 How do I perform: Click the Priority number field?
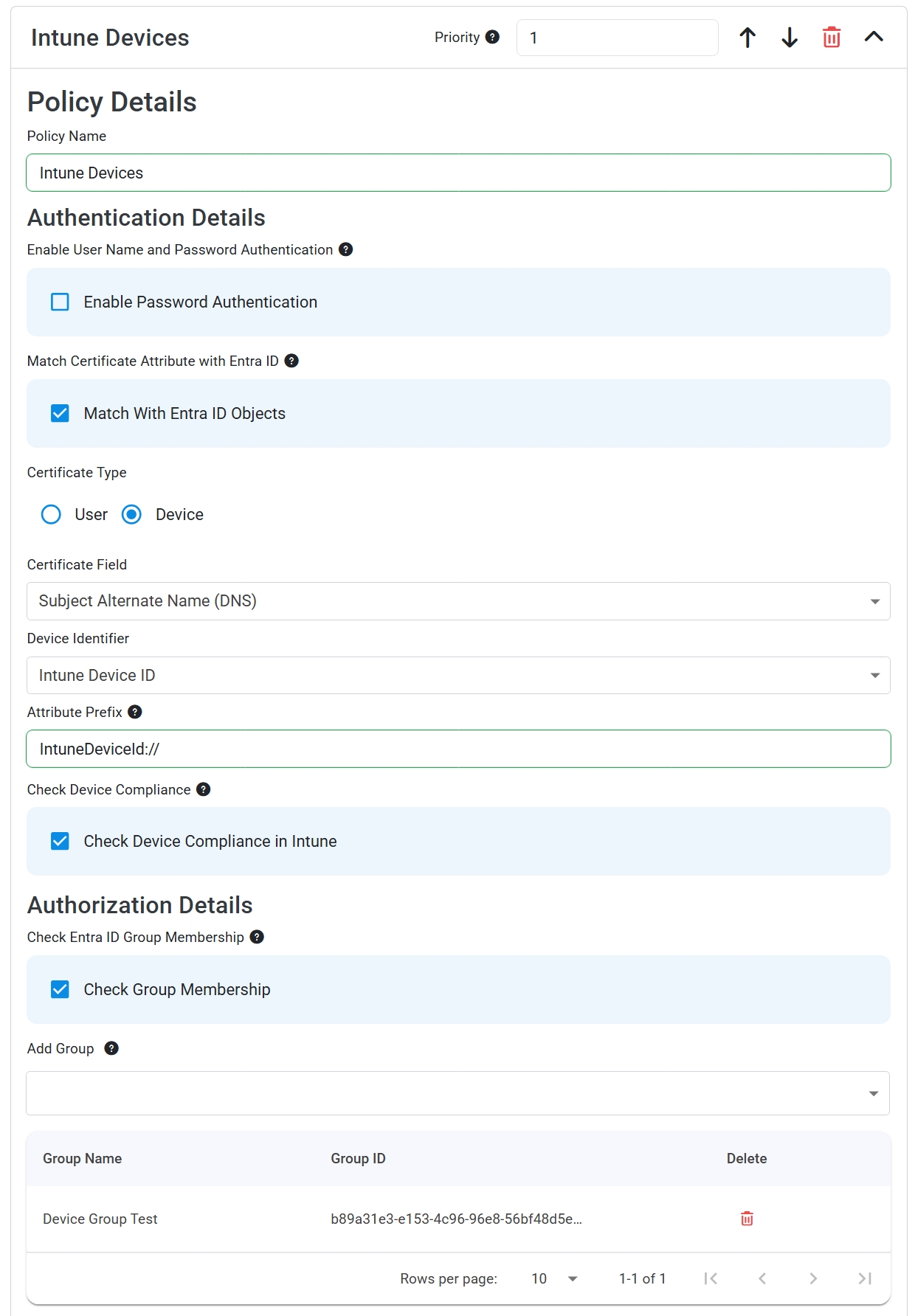(617, 38)
